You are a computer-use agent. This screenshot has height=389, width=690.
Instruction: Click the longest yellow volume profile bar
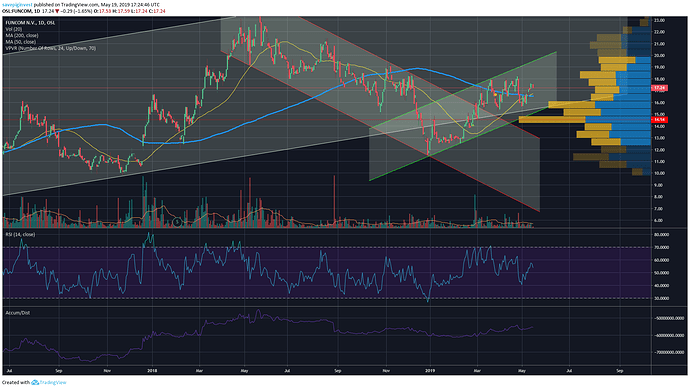coord(552,119)
